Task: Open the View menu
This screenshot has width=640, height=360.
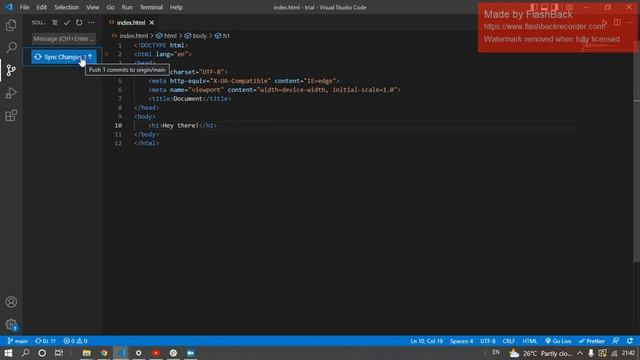Action: 93,7
